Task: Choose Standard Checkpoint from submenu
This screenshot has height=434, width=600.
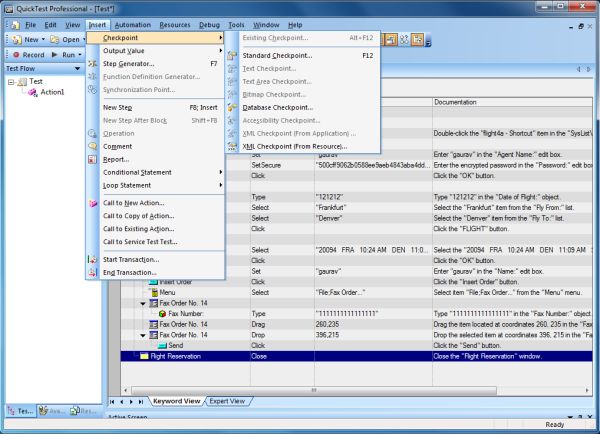Action: point(302,55)
